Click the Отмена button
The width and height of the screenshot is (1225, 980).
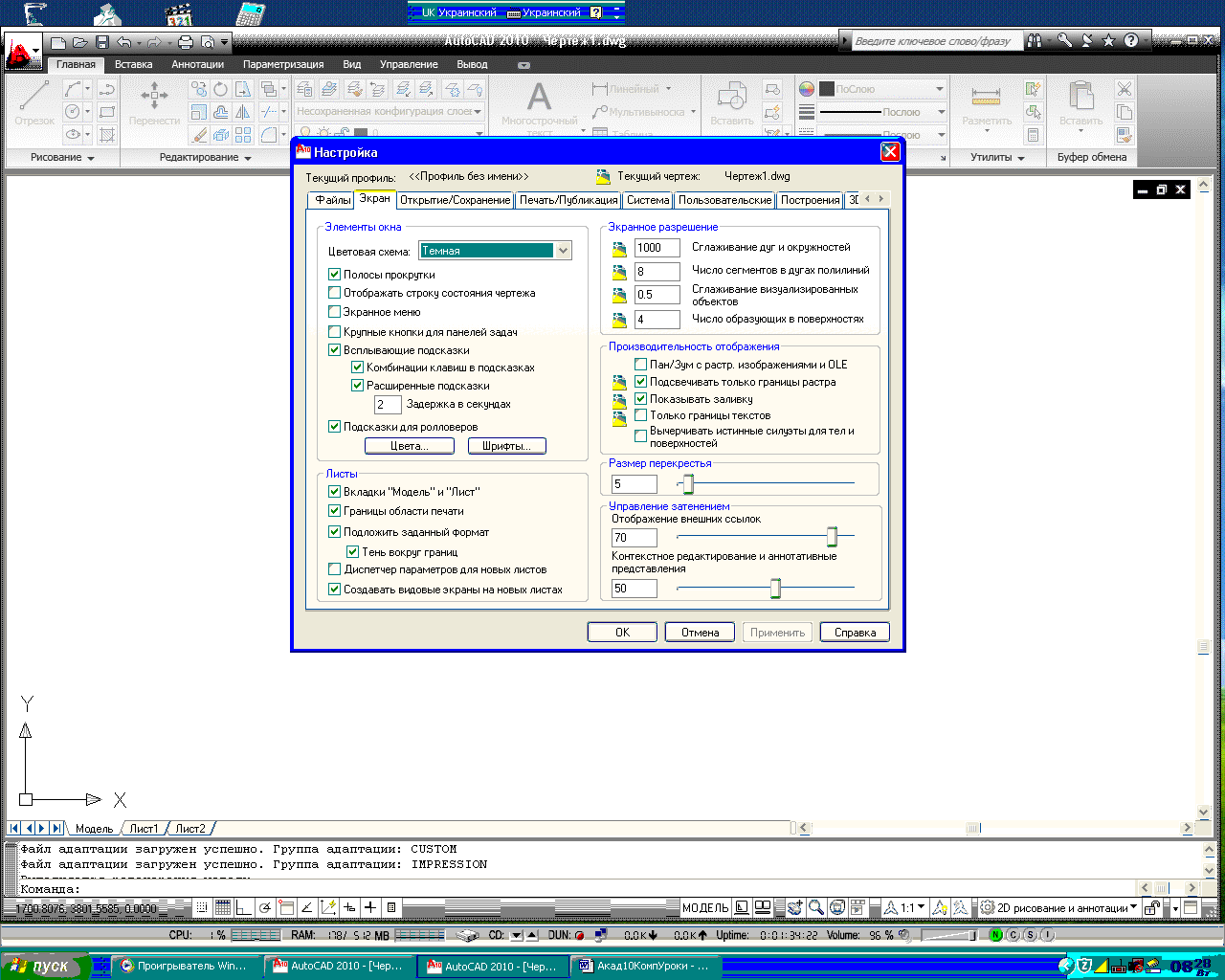click(700, 633)
